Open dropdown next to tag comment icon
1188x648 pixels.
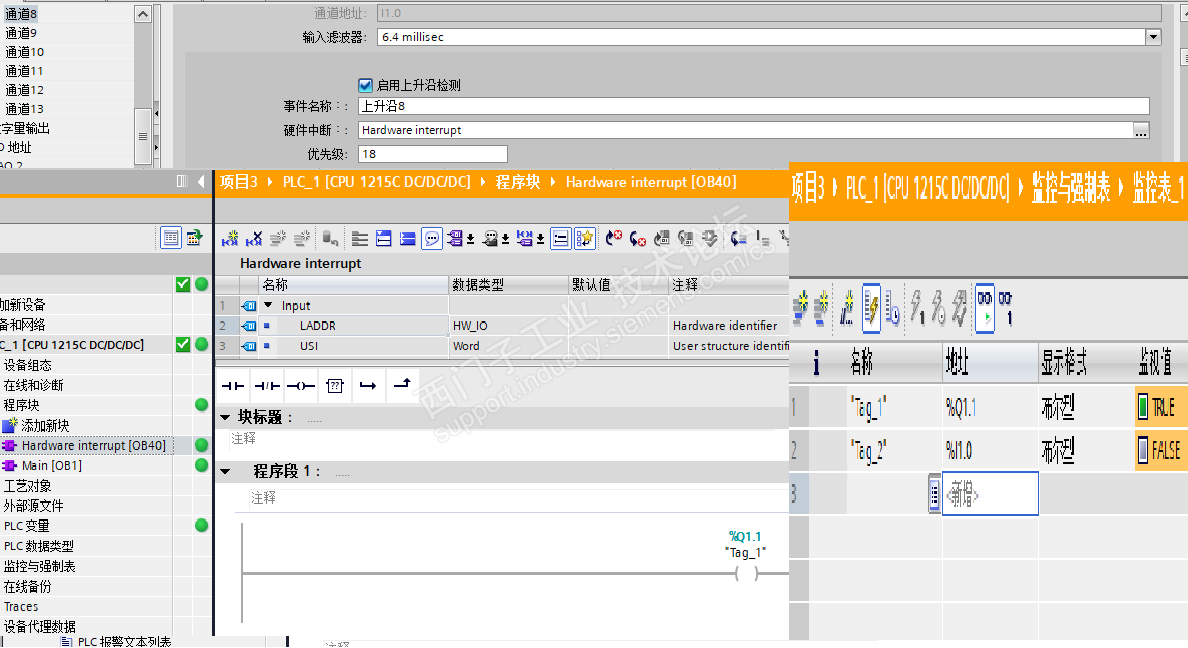point(505,239)
